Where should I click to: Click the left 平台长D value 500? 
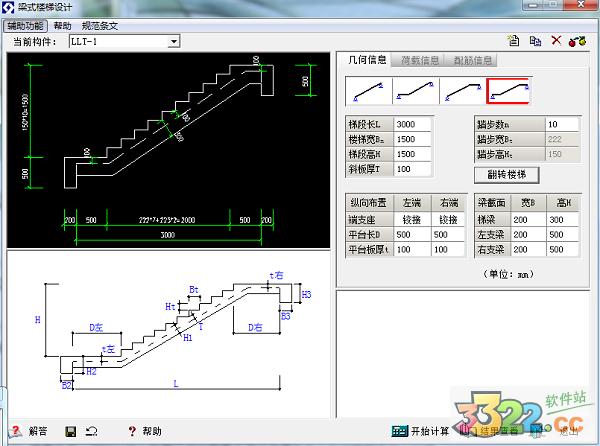click(412, 234)
